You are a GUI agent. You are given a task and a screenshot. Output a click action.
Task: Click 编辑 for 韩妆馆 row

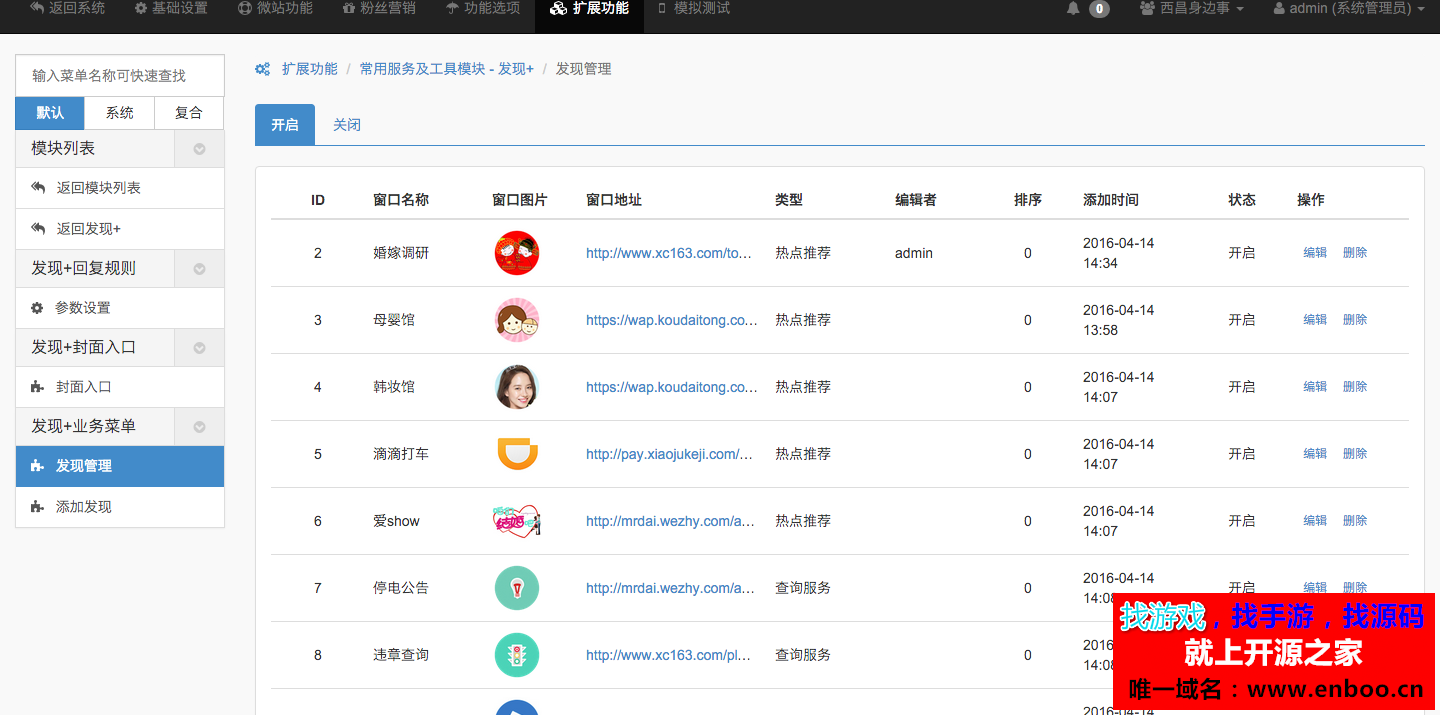click(x=1315, y=387)
